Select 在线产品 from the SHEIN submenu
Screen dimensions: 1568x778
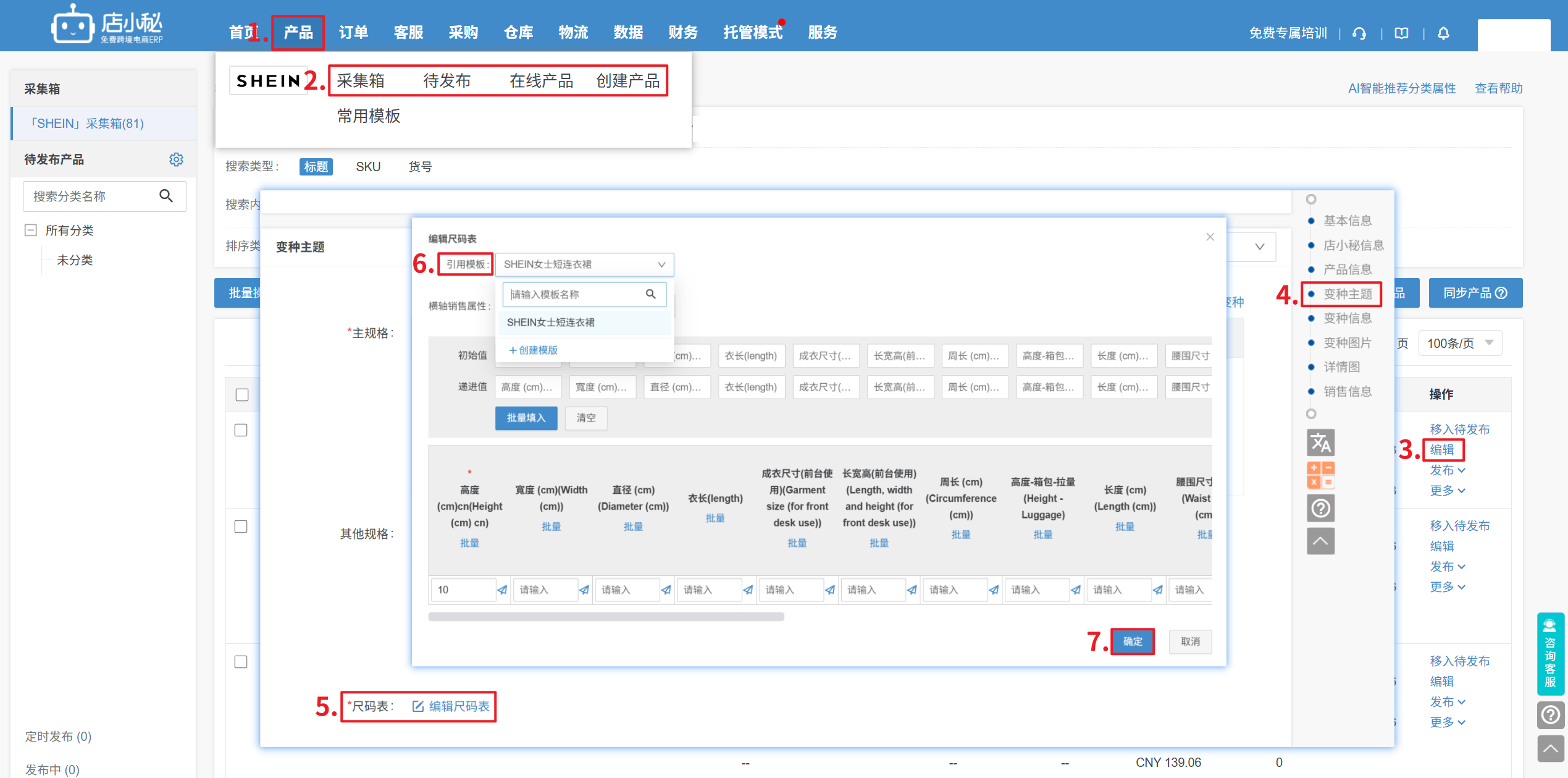click(x=541, y=81)
